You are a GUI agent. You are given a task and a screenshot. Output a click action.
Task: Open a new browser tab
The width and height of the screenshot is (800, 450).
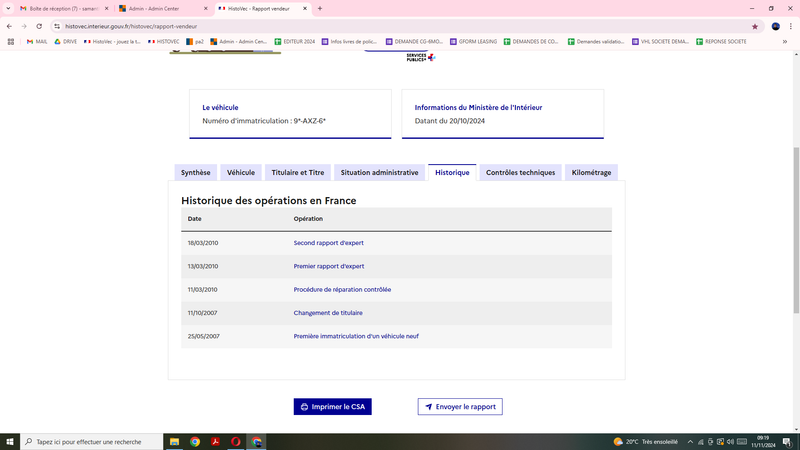coord(320,9)
